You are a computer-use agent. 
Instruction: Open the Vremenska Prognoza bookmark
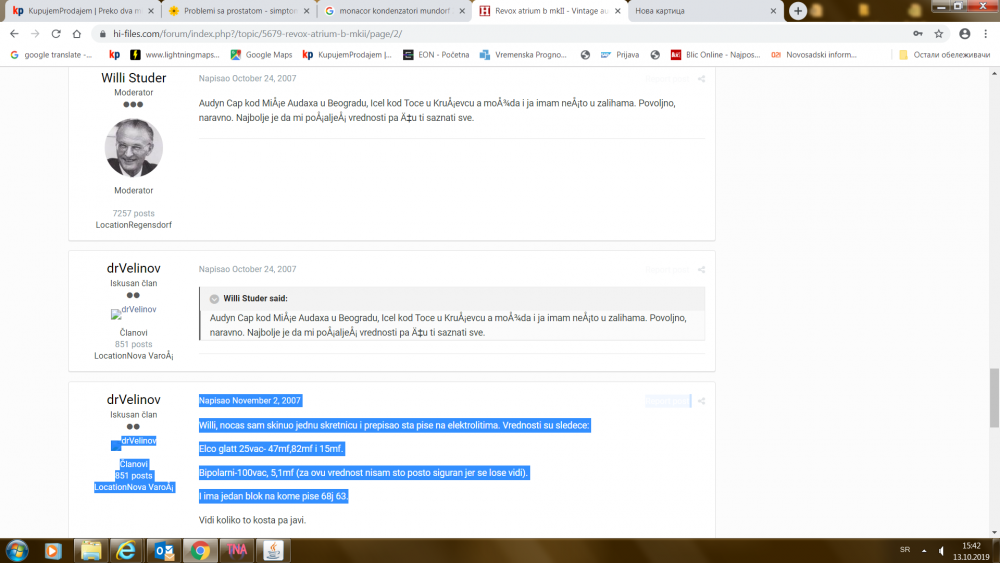[523, 55]
